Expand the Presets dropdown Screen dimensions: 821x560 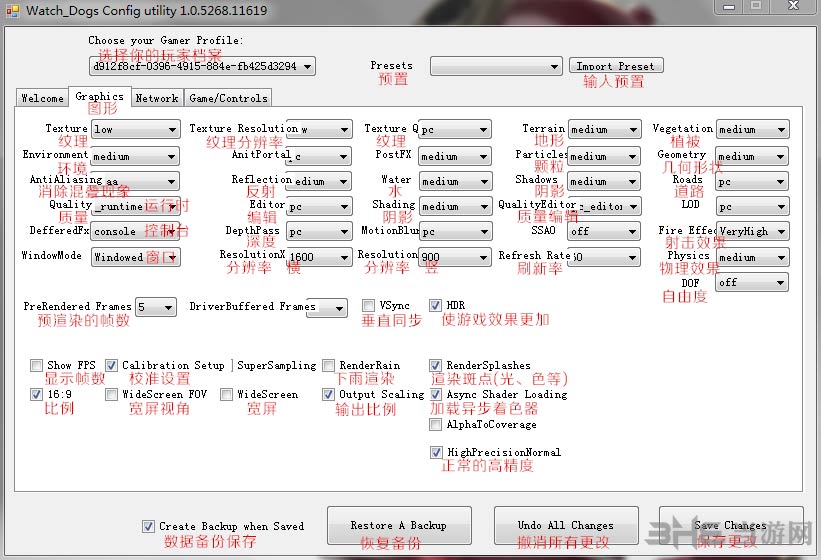pyautogui.click(x=496, y=66)
